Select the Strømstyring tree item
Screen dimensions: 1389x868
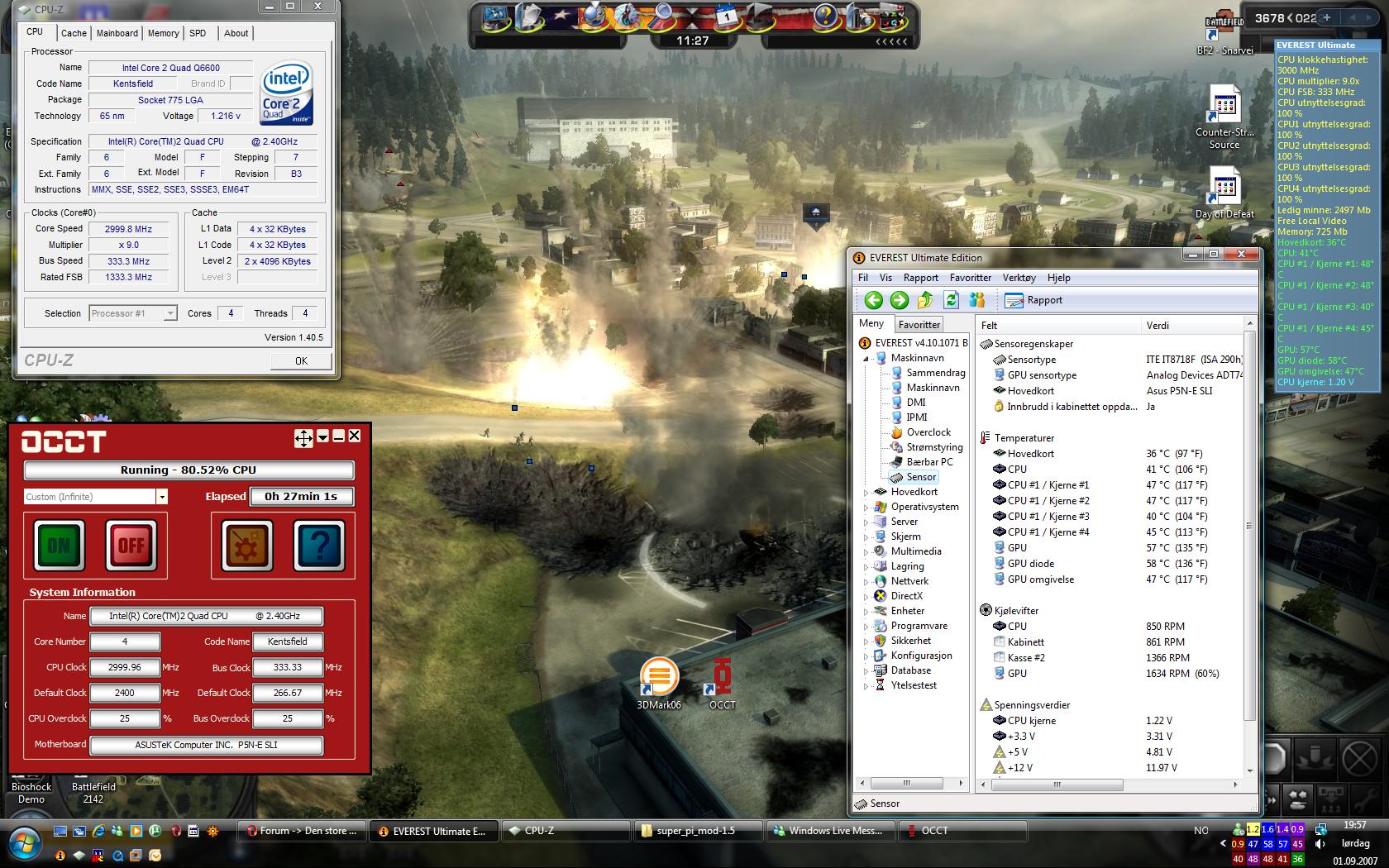coord(926,447)
